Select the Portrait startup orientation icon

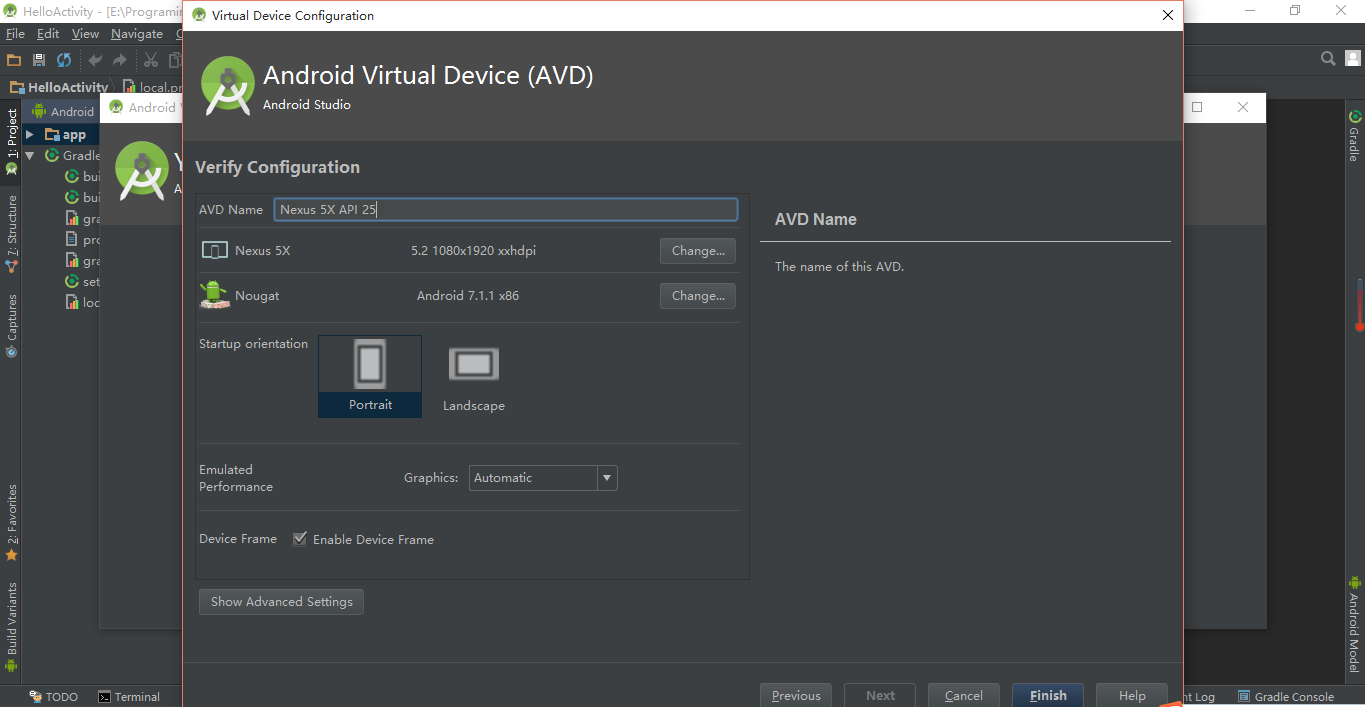click(x=370, y=365)
